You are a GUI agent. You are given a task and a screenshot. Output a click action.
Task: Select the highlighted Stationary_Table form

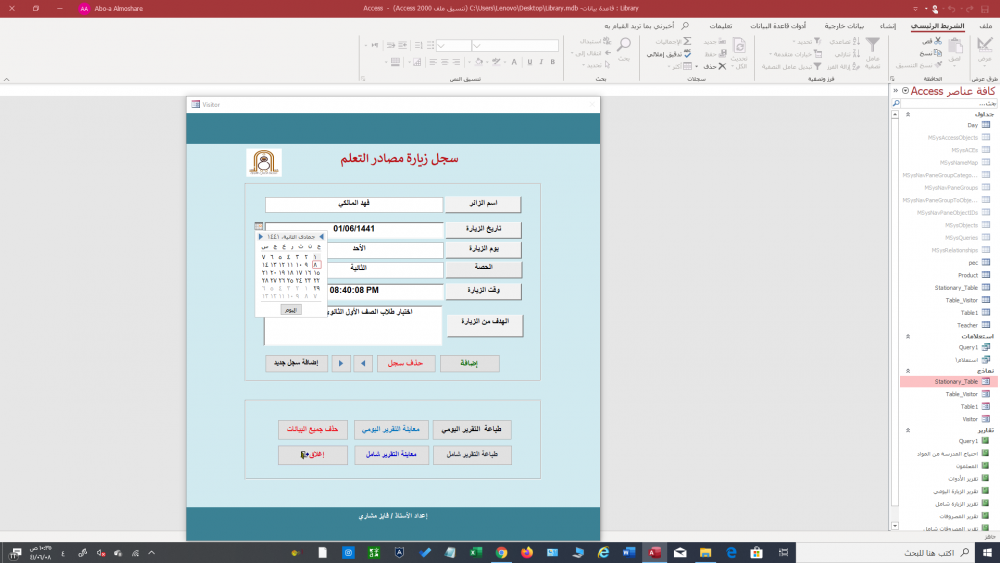tap(948, 381)
